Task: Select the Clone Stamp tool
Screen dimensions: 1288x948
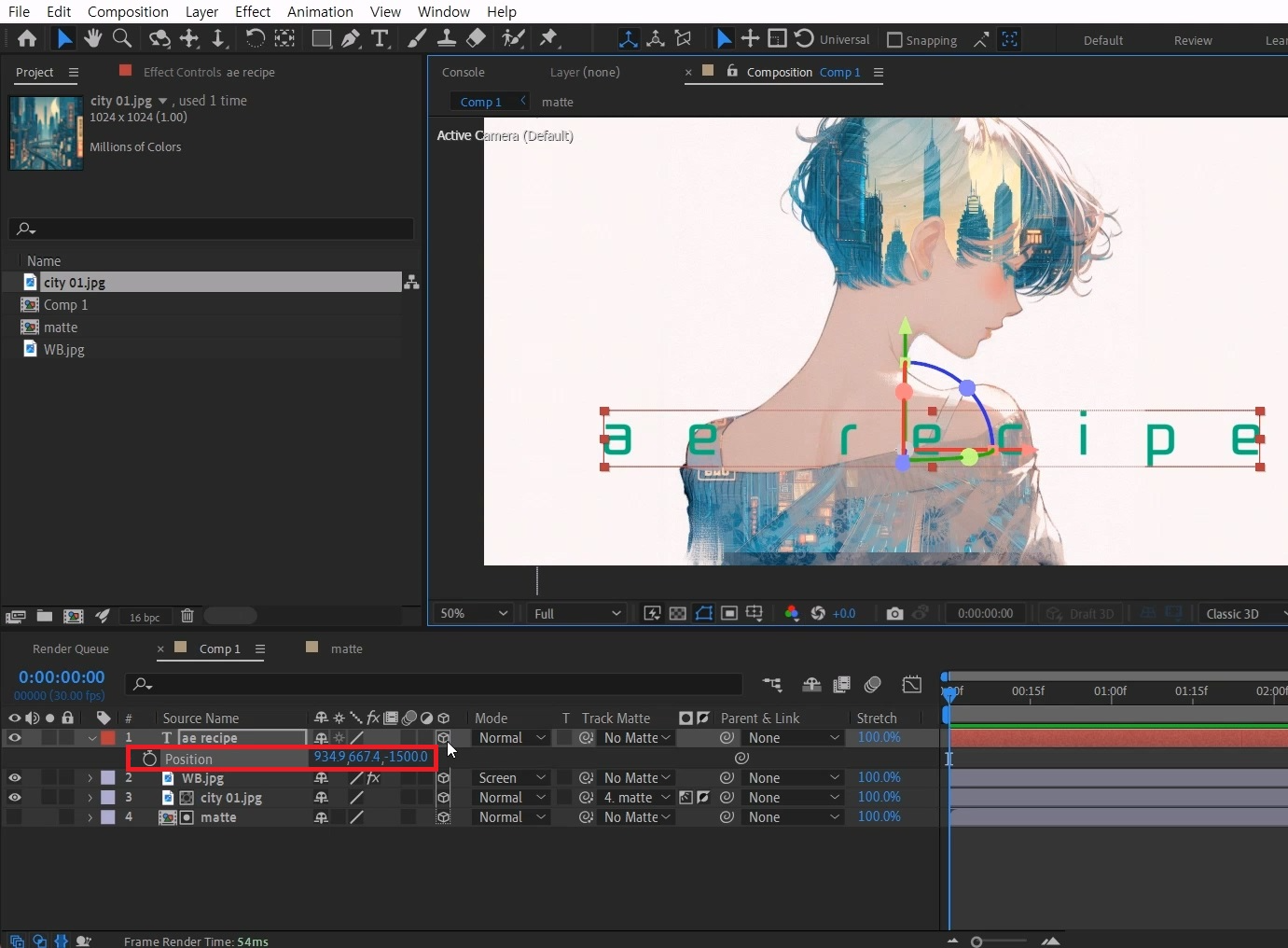Action: (447, 38)
